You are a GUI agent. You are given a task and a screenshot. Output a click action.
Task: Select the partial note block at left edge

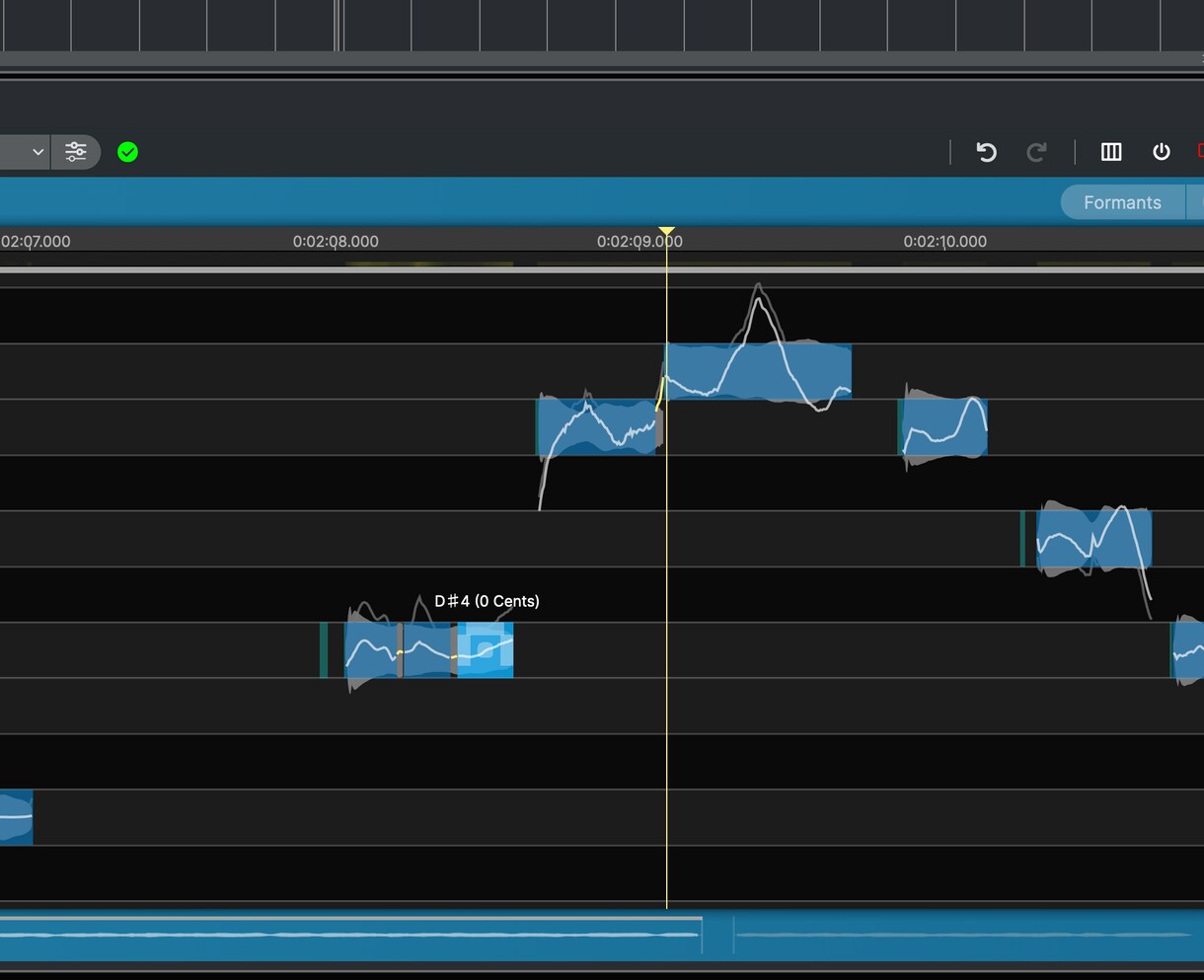point(16,817)
